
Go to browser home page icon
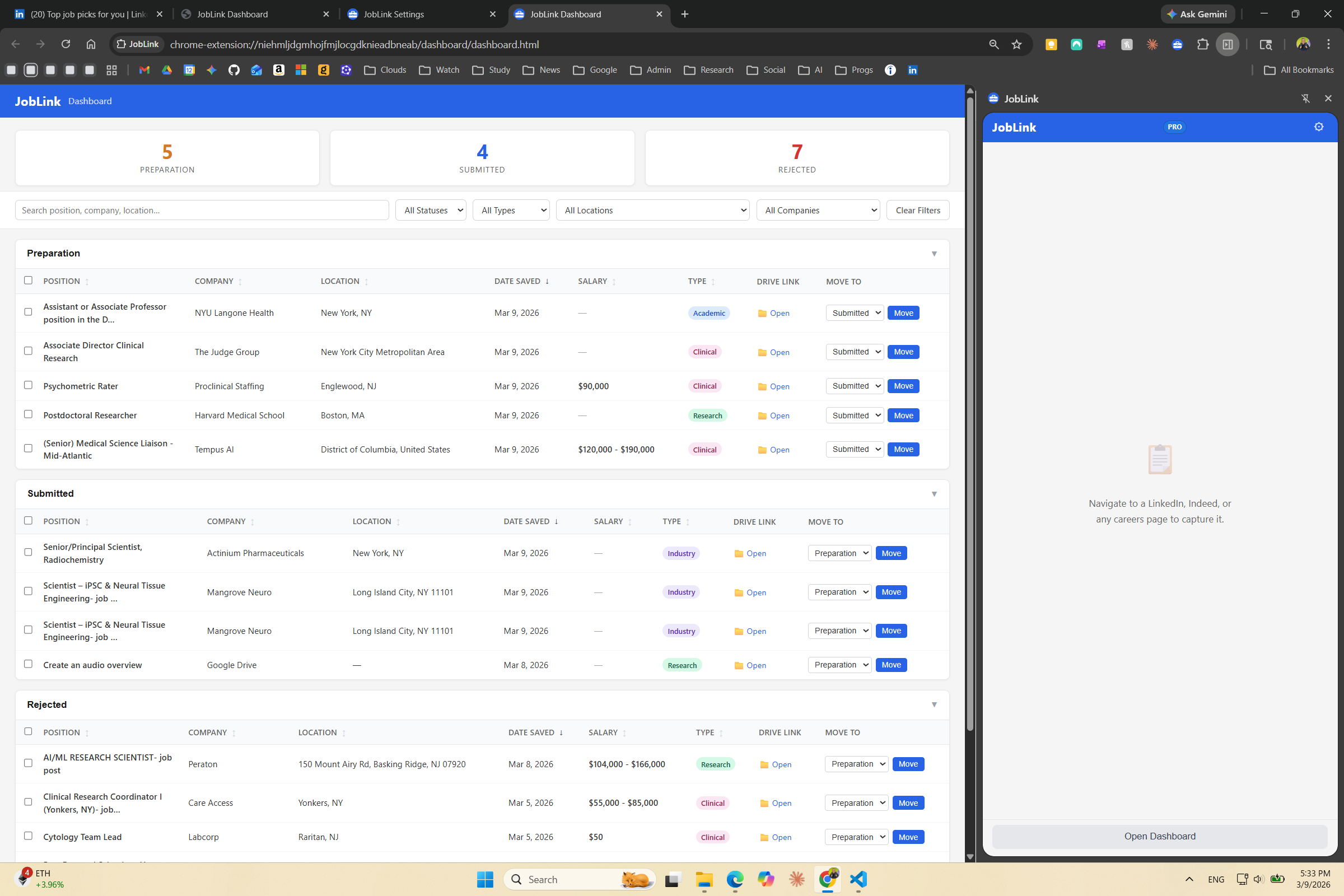(91, 44)
